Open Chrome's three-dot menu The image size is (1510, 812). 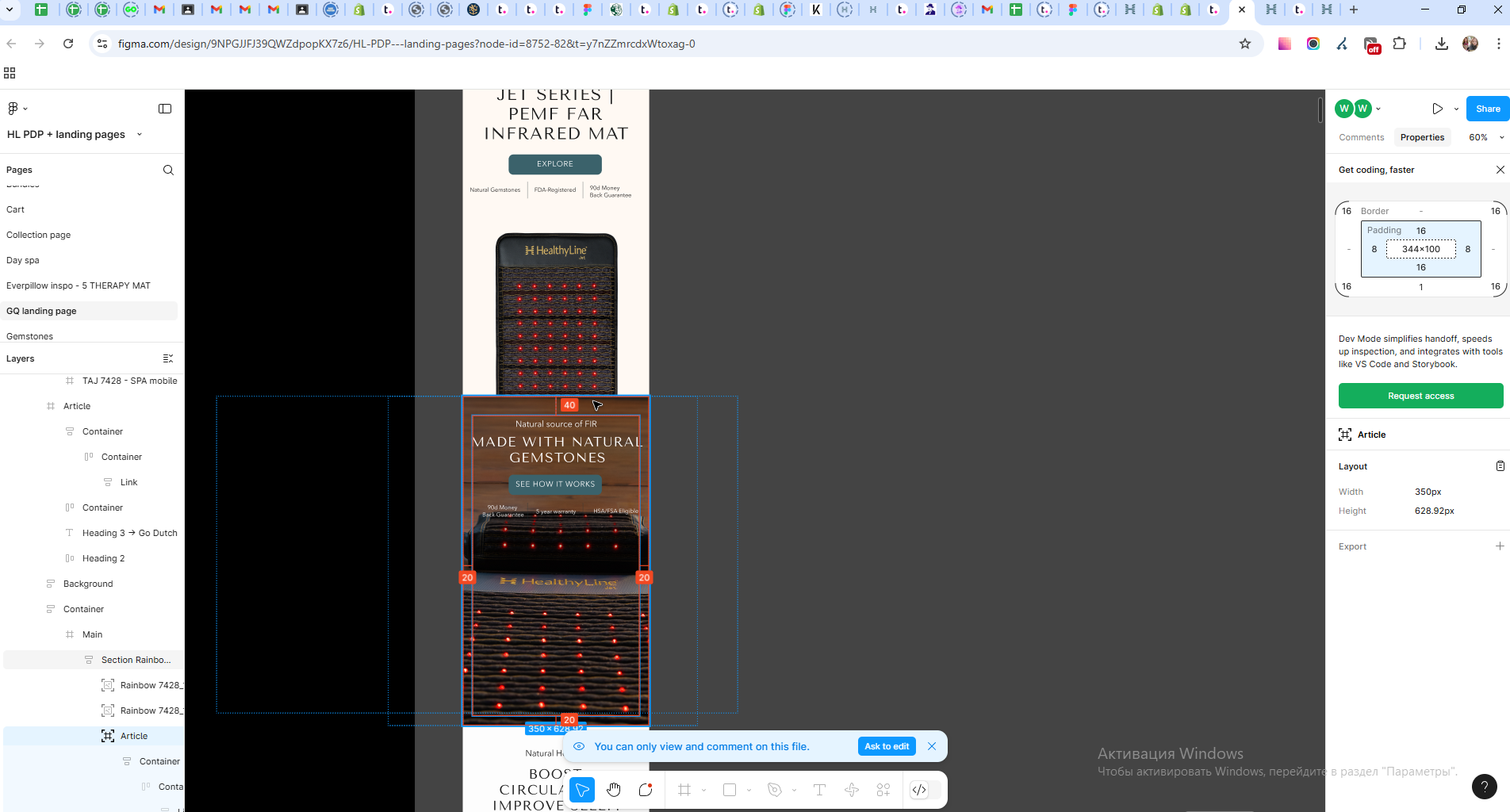1498,44
